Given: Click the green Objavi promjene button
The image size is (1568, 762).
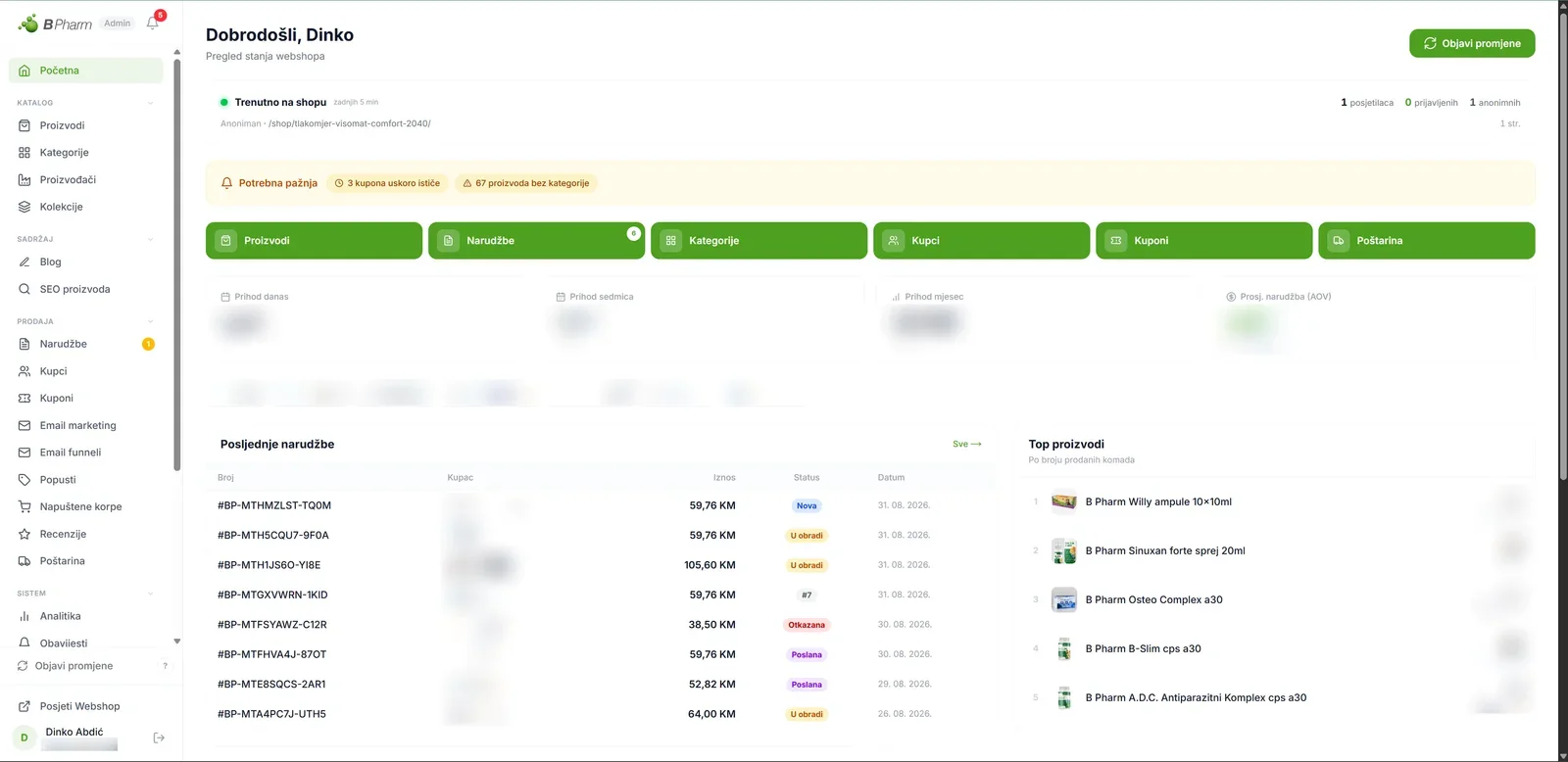Looking at the screenshot, I should tap(1472, 43).
